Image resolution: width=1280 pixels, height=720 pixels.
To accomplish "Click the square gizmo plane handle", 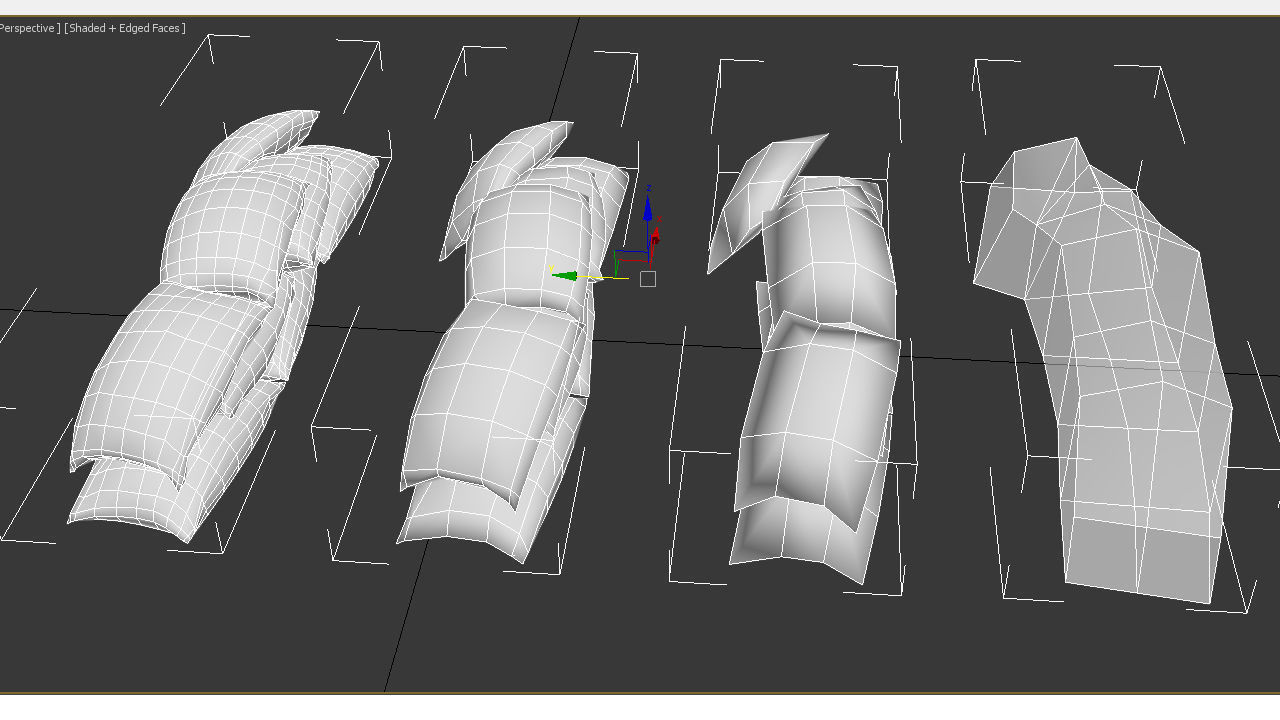I will (648, 279).
